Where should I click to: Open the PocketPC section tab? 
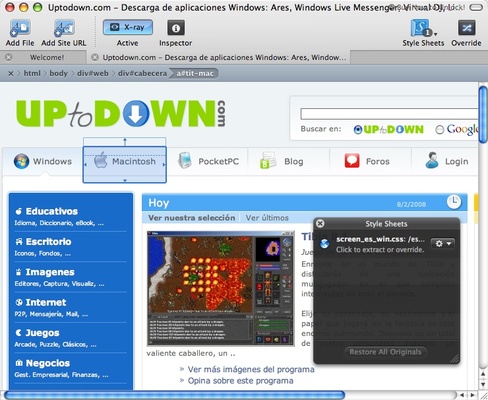208,162
